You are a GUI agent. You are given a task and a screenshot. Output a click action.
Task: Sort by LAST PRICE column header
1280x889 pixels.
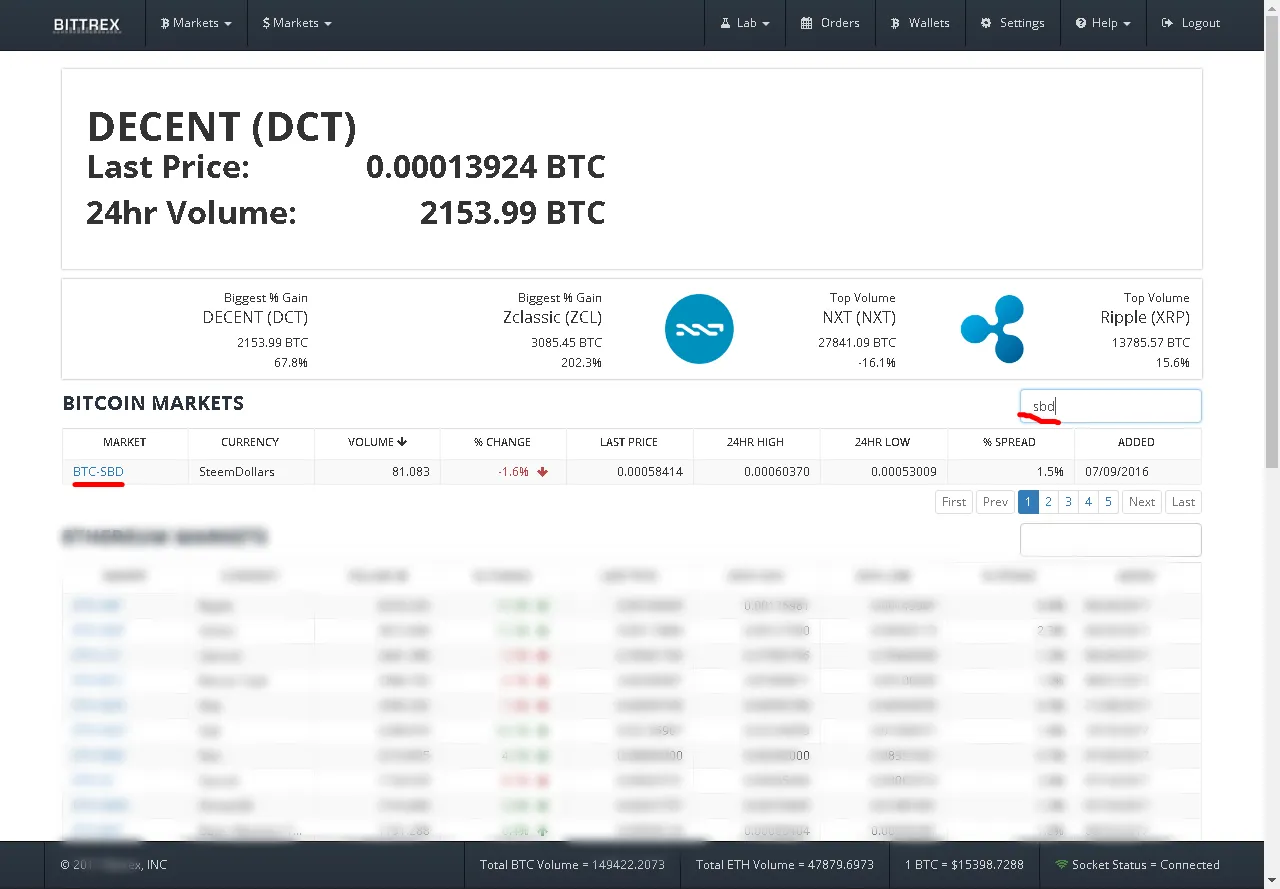tap(629, 442)
